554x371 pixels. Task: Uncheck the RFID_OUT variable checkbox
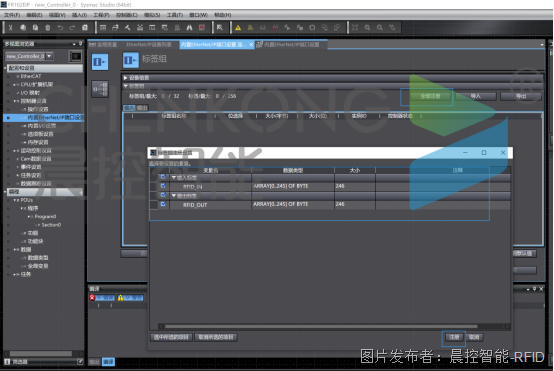tap(163, 204)
